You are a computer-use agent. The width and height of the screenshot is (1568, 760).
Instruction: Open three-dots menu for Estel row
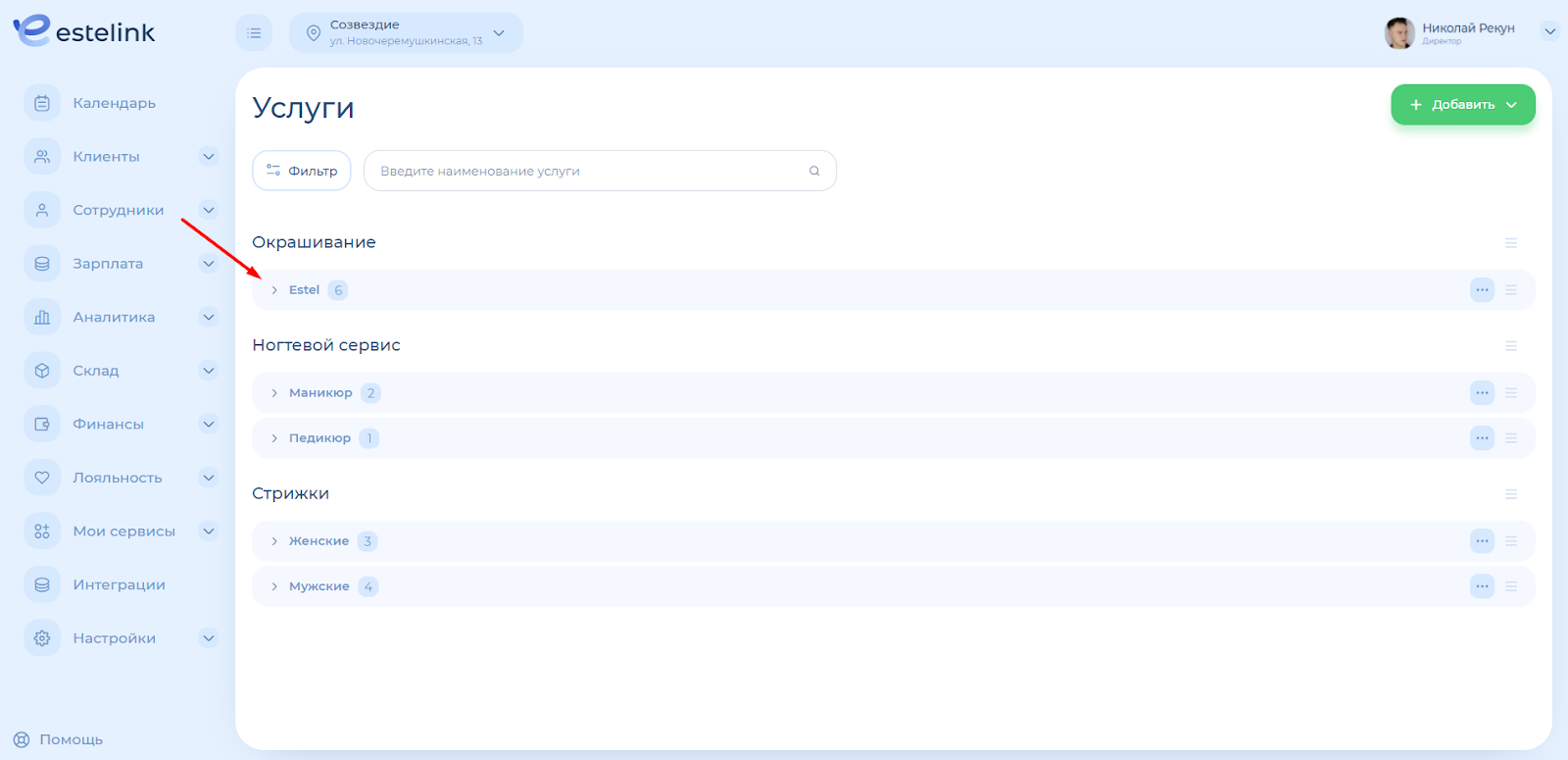(x=1482, y=290)
